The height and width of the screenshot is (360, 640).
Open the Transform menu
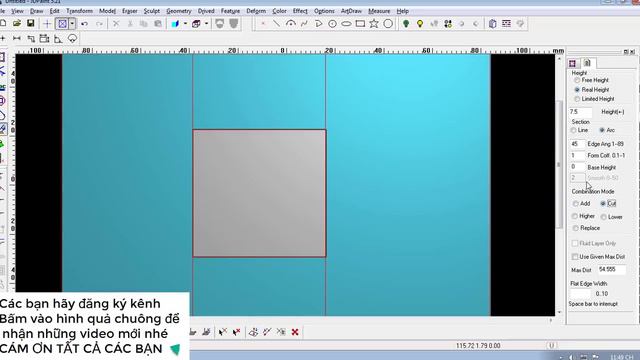(79, 11)
